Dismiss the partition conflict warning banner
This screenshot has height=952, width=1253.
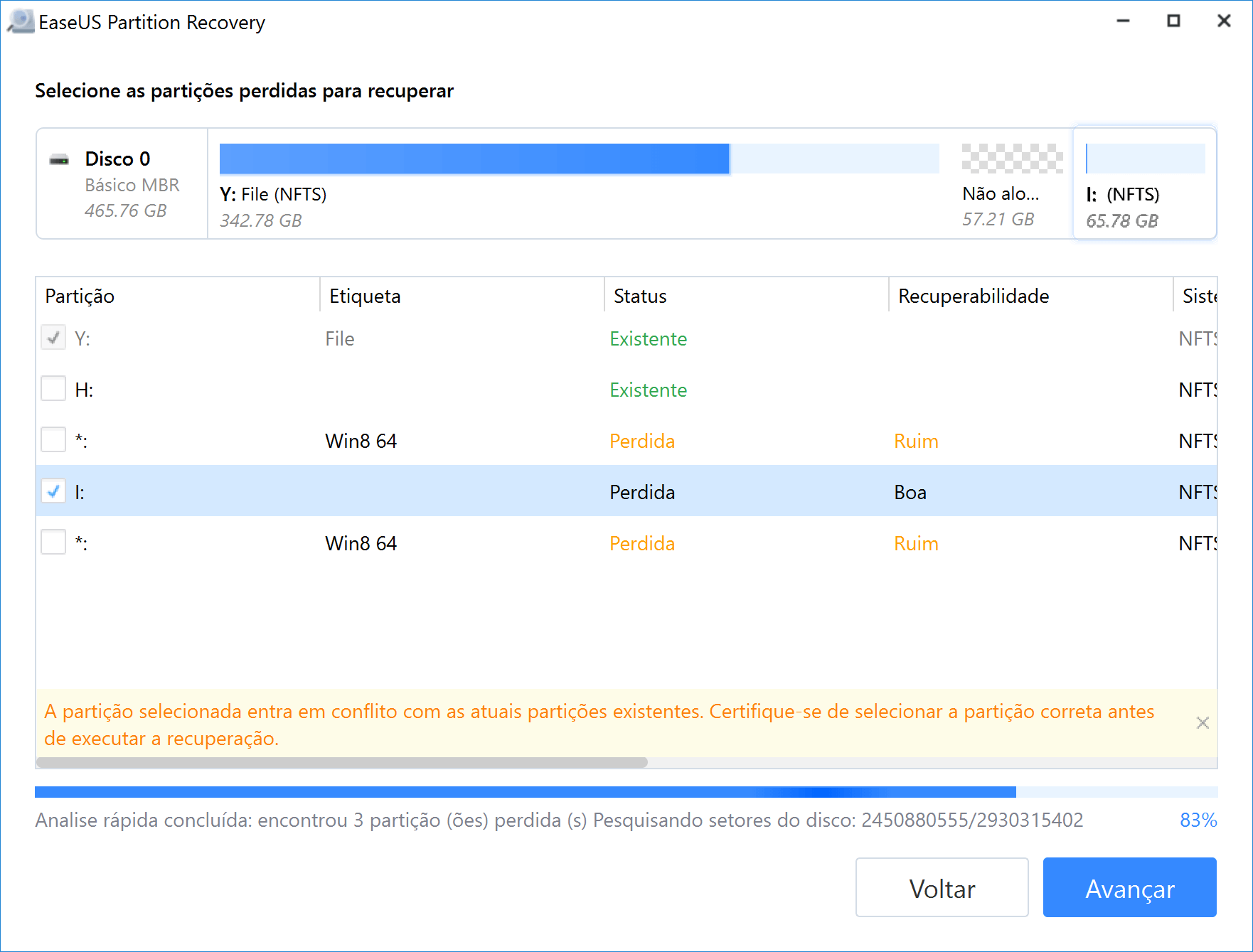pos(1203,723)
